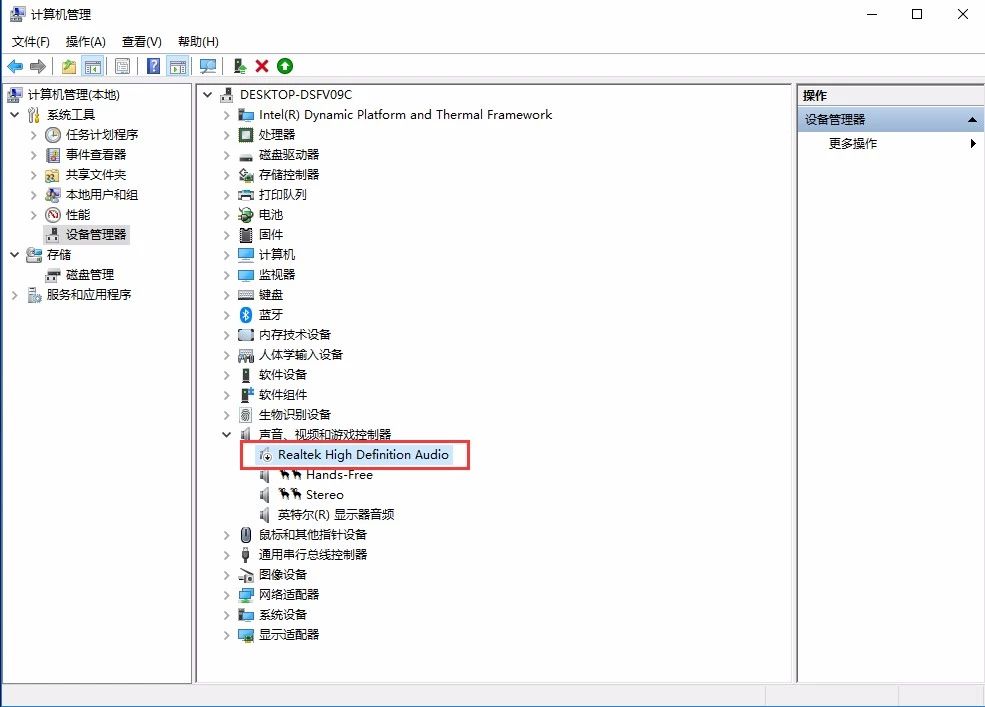Click the 处理器 processor icon
Image resolution: width=985 pixels, height=707 pixels.
pyautogui.click(x=246, y=134)
